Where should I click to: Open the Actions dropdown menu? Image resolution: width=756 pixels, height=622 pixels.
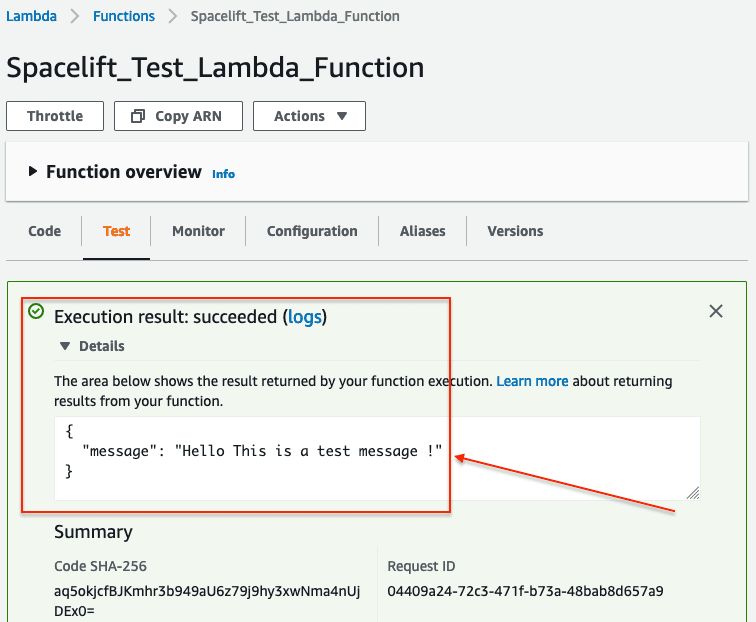coord(310,116)
